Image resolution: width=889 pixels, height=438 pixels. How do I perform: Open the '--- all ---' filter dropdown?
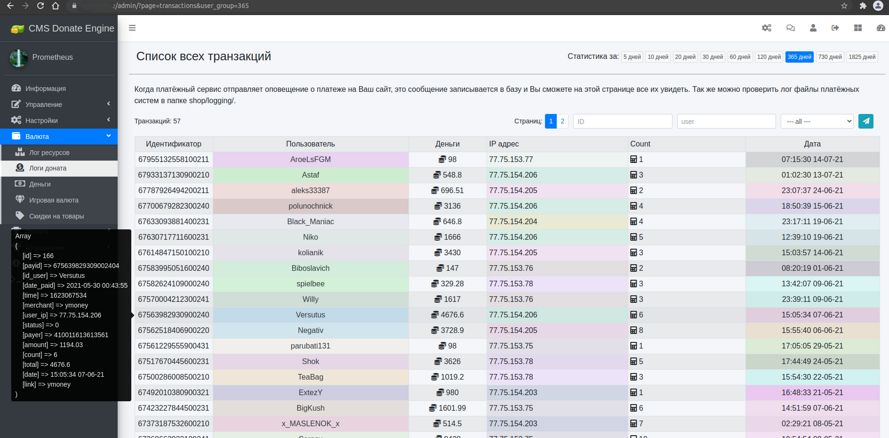(x=816, y=121)
